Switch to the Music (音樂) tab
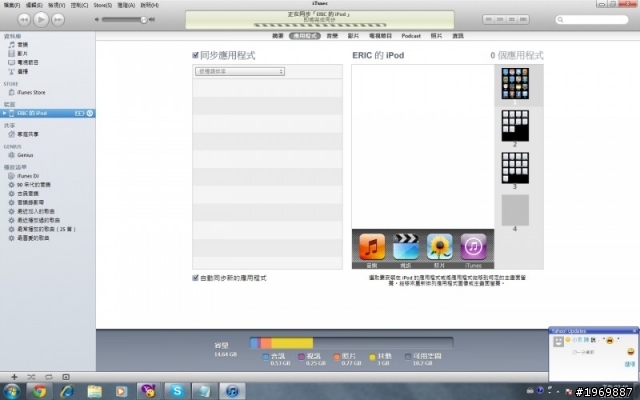The image size is (640, 400). 332,36
